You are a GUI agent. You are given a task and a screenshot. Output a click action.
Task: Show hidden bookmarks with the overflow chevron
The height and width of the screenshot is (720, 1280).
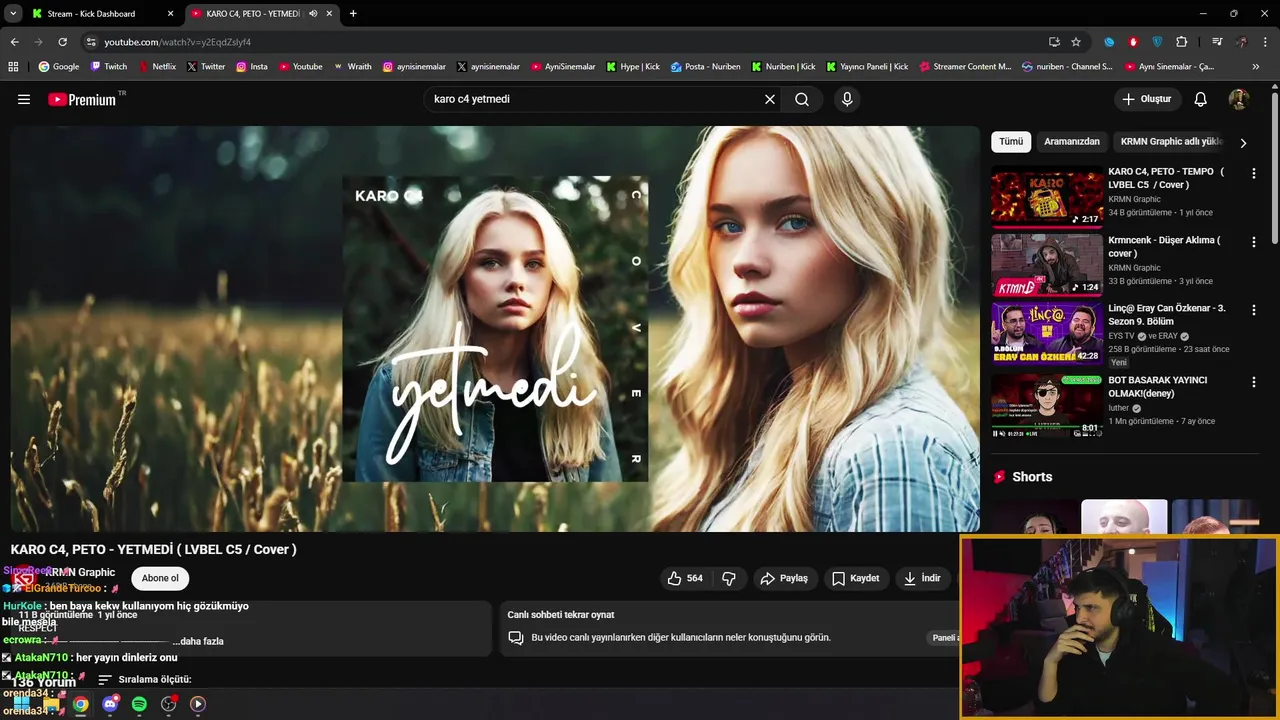(1257, 67)
